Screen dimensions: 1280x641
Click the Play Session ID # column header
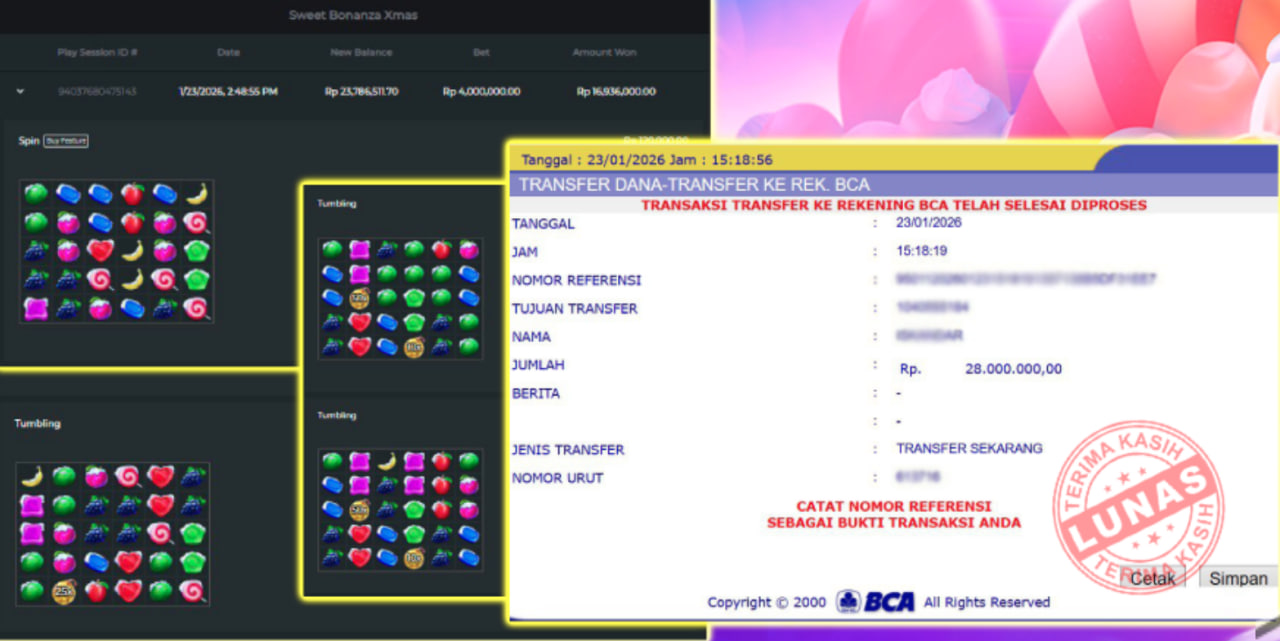pyautogui.click(x=97, y=52)
